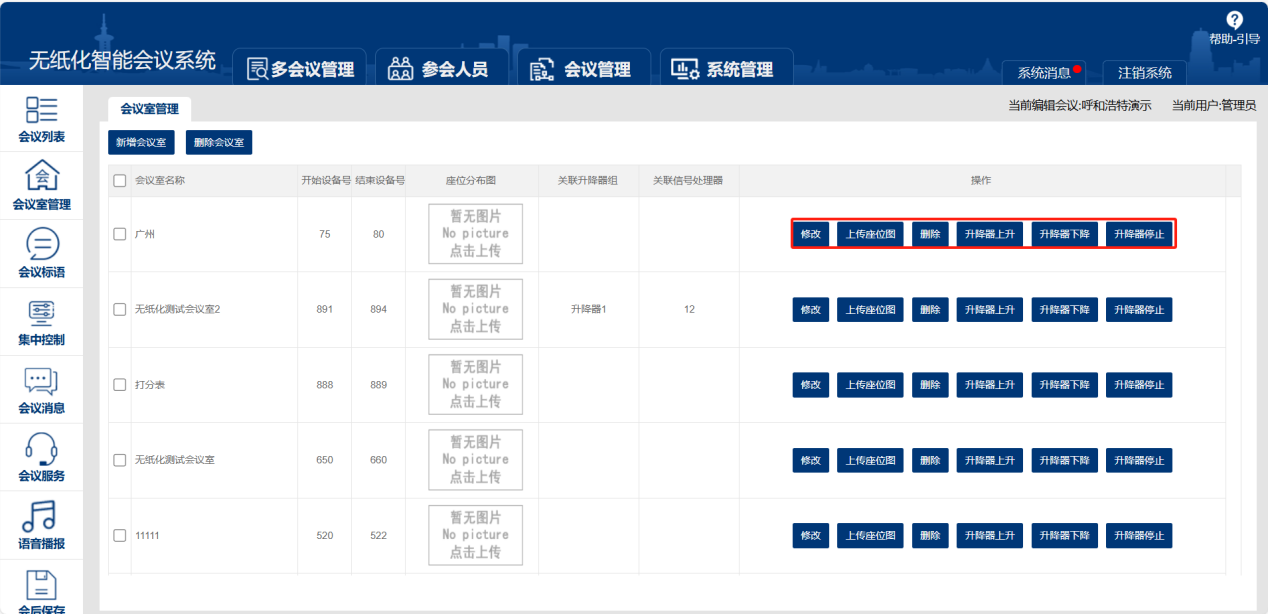This screenshot has width=1268, height=614.
Task: Click 上传座位图 for the 广州 room
Action: coord(870,234)
